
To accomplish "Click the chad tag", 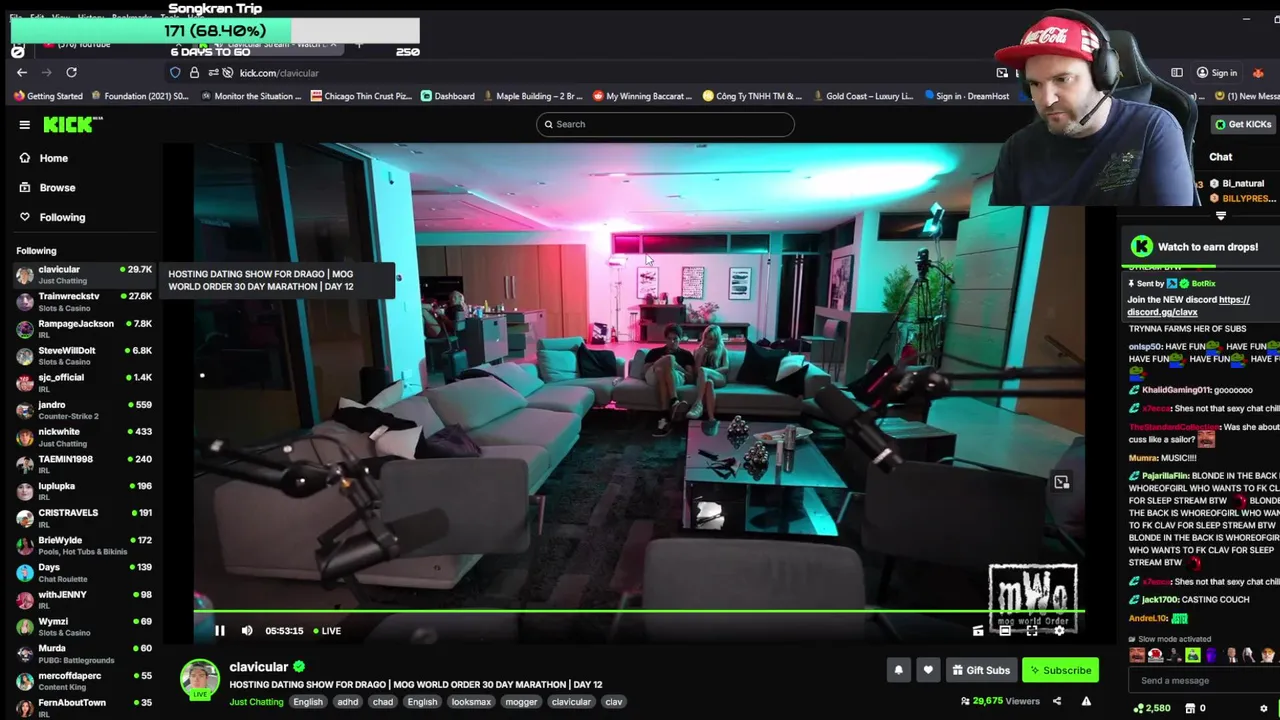I will [x=383, y=702].
